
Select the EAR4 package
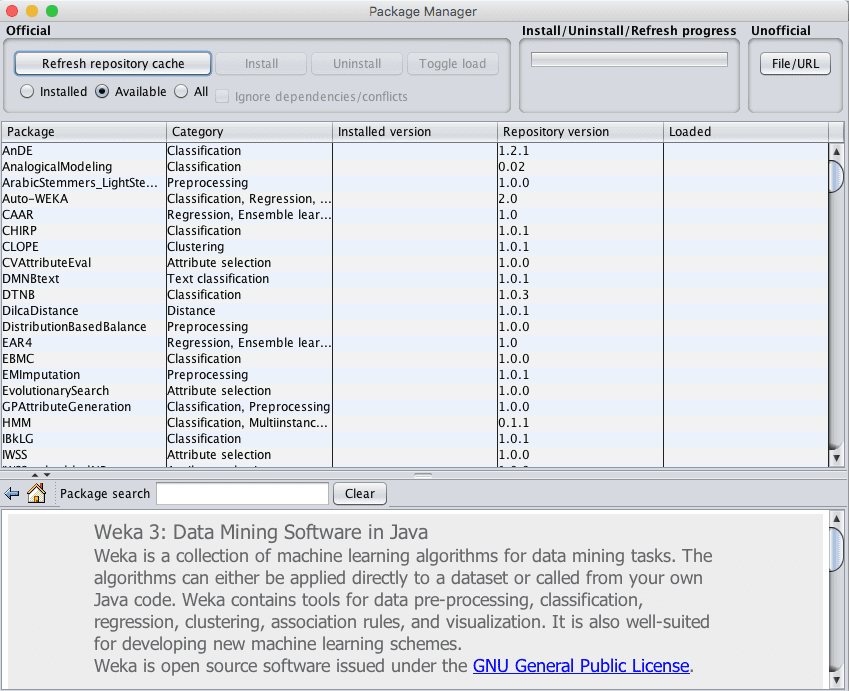click(x=415, y=343)
